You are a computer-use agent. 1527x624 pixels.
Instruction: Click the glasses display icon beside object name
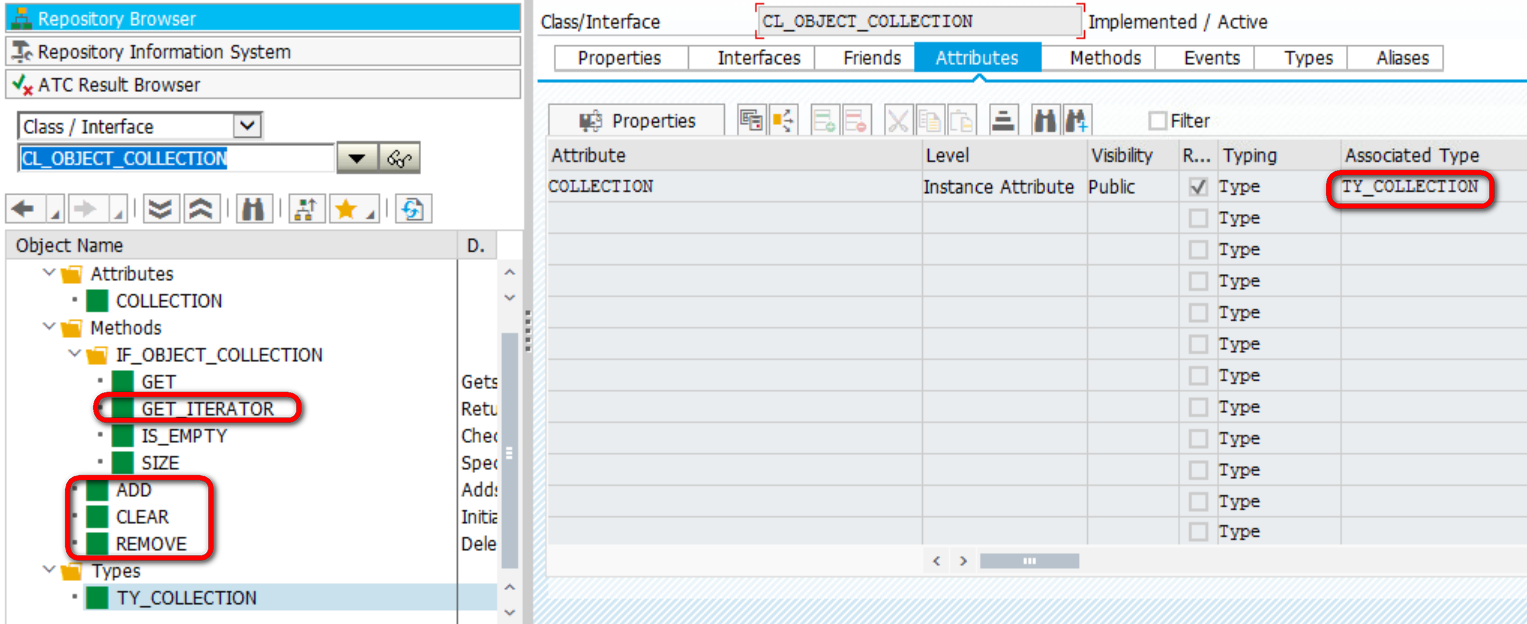(400, 158)
